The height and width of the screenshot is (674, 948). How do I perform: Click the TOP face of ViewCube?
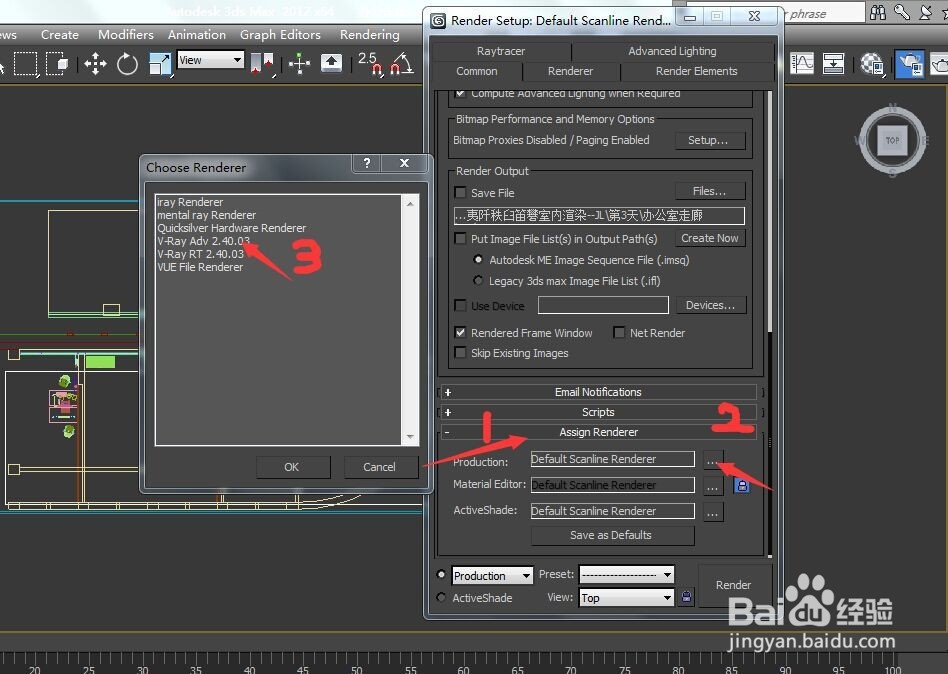(892, 140)
